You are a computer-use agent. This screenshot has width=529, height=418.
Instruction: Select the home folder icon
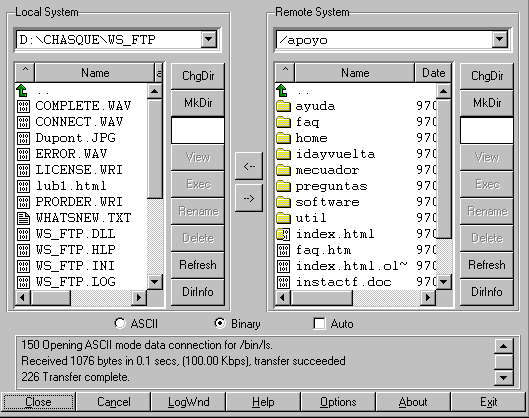point(283,138)
